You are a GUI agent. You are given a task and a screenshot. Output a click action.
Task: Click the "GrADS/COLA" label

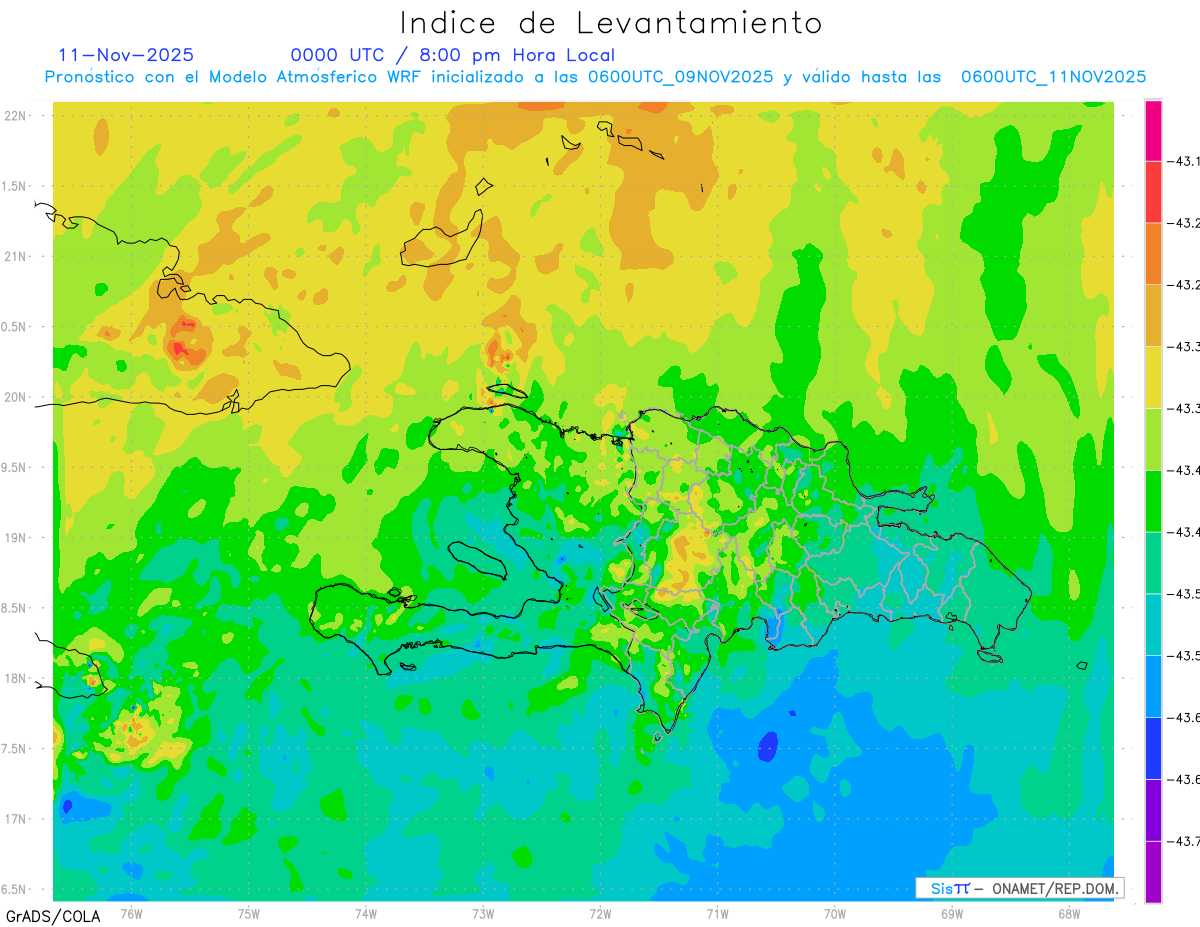(x=53, y=916)
